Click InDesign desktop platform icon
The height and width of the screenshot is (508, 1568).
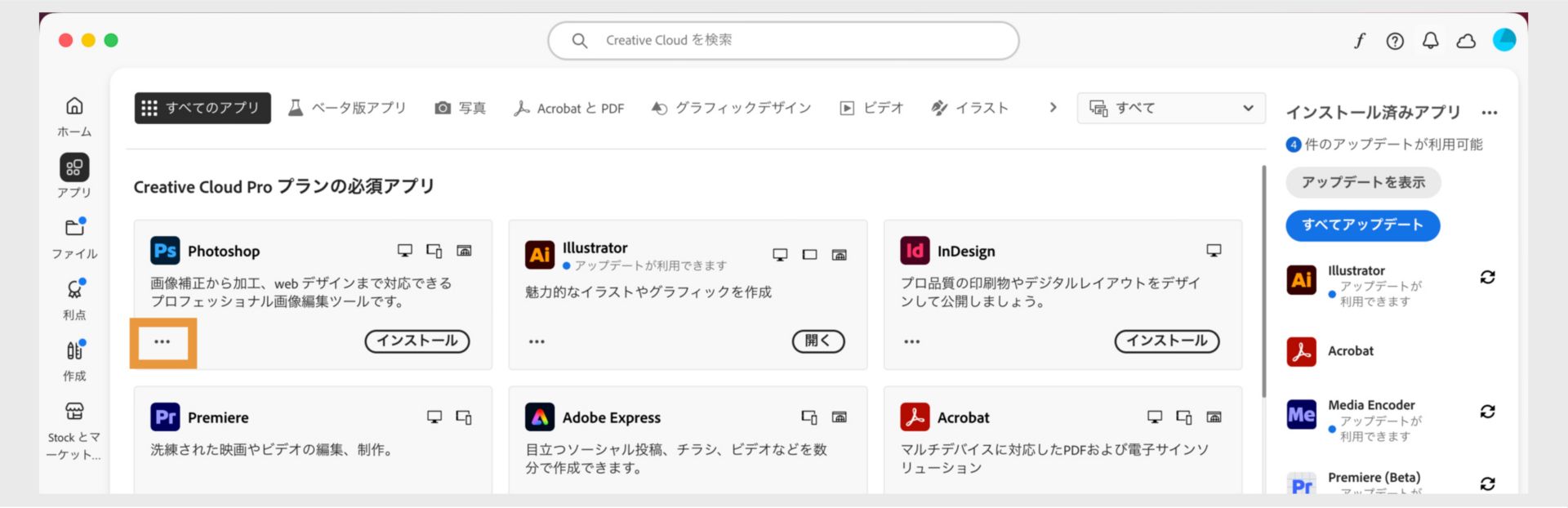[1214, 251]
